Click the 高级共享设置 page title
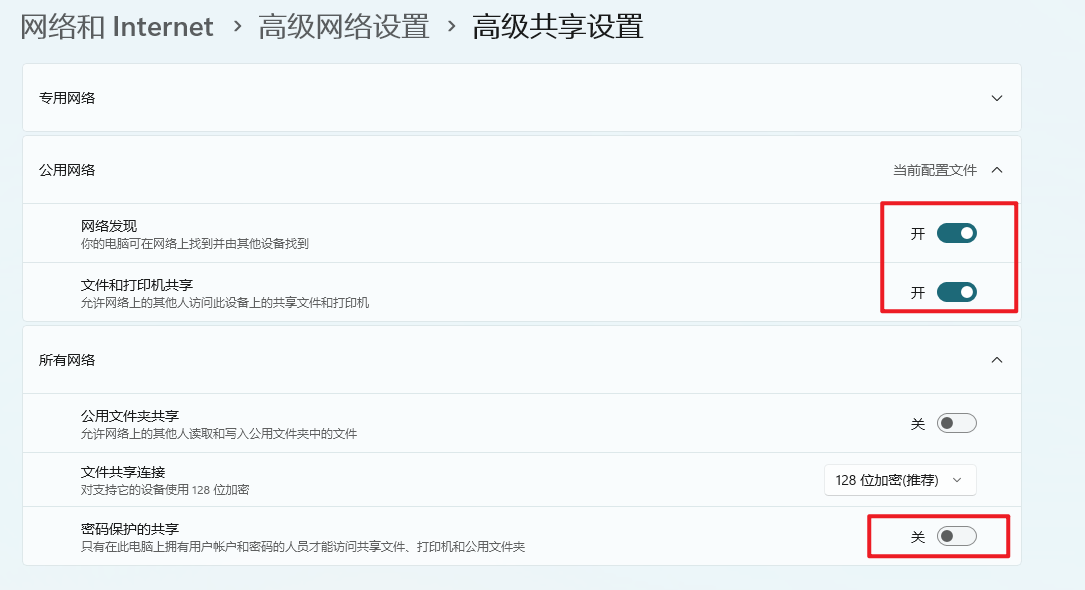 tap(557, 27)
